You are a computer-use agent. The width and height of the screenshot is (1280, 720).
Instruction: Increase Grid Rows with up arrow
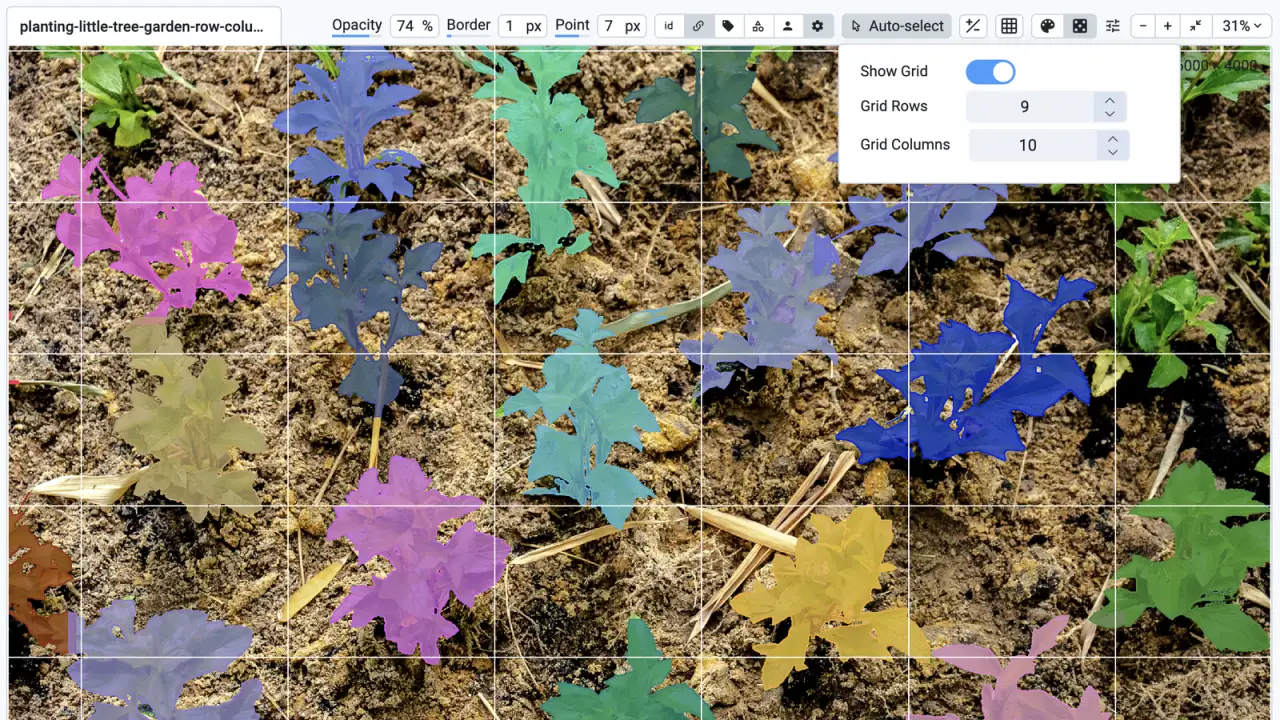[1110, 100]
